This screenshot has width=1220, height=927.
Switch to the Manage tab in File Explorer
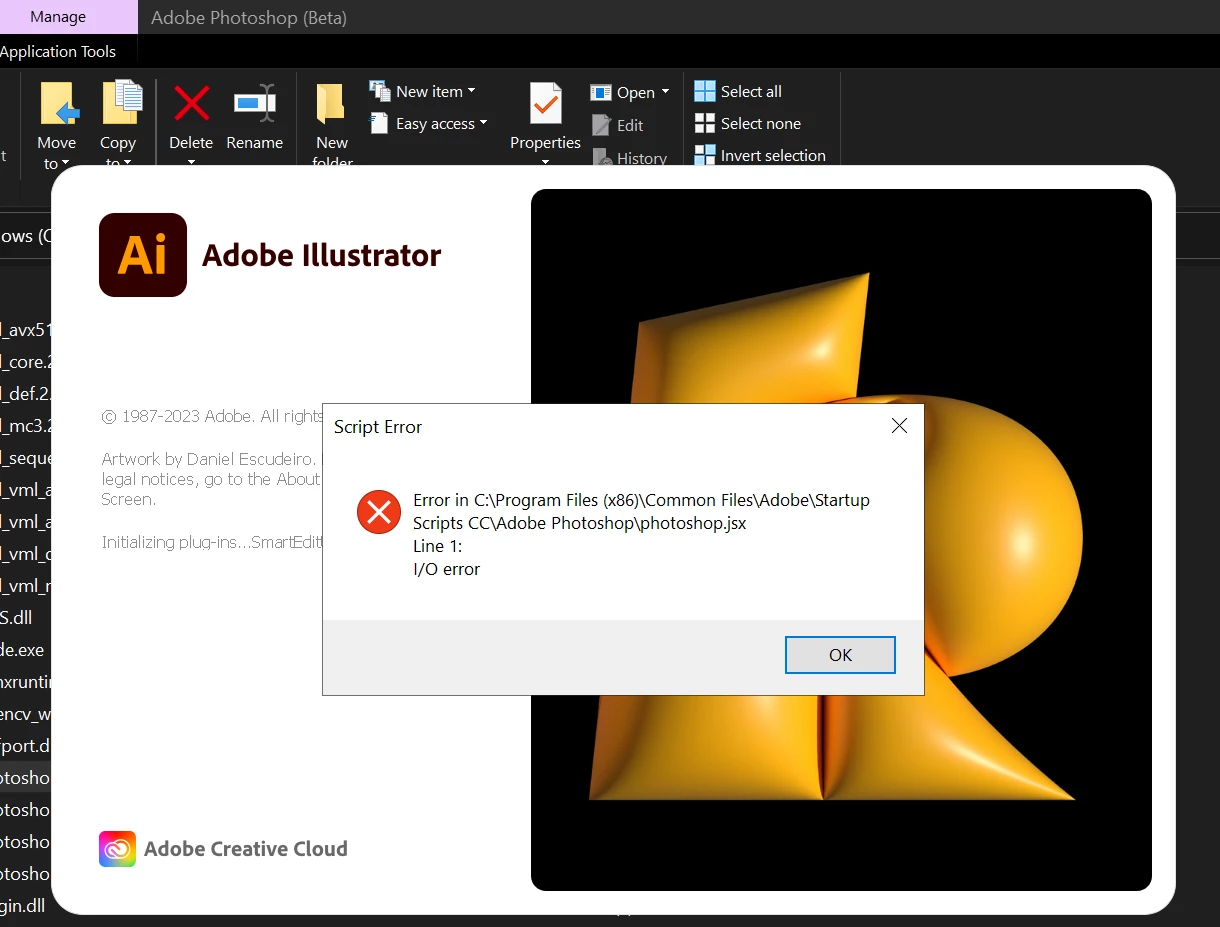click(x=69, y=17)
